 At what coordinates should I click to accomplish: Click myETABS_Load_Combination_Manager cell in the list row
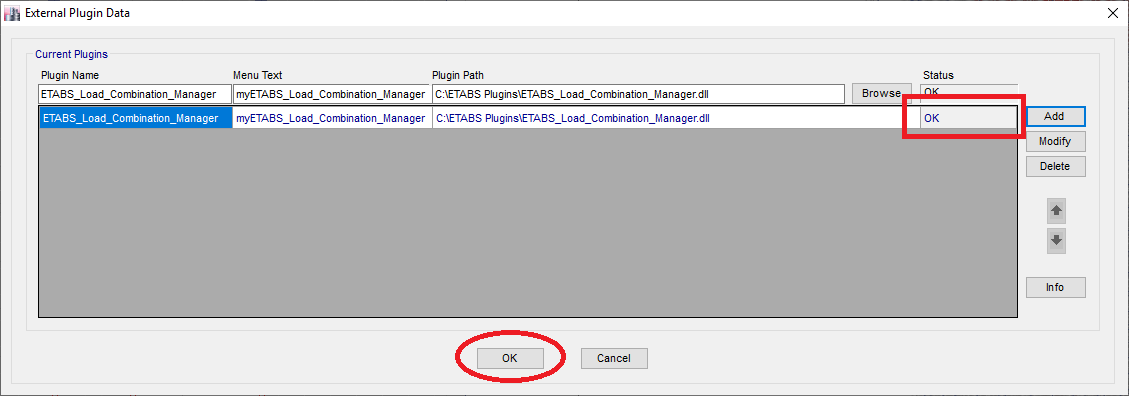[332, 118]
